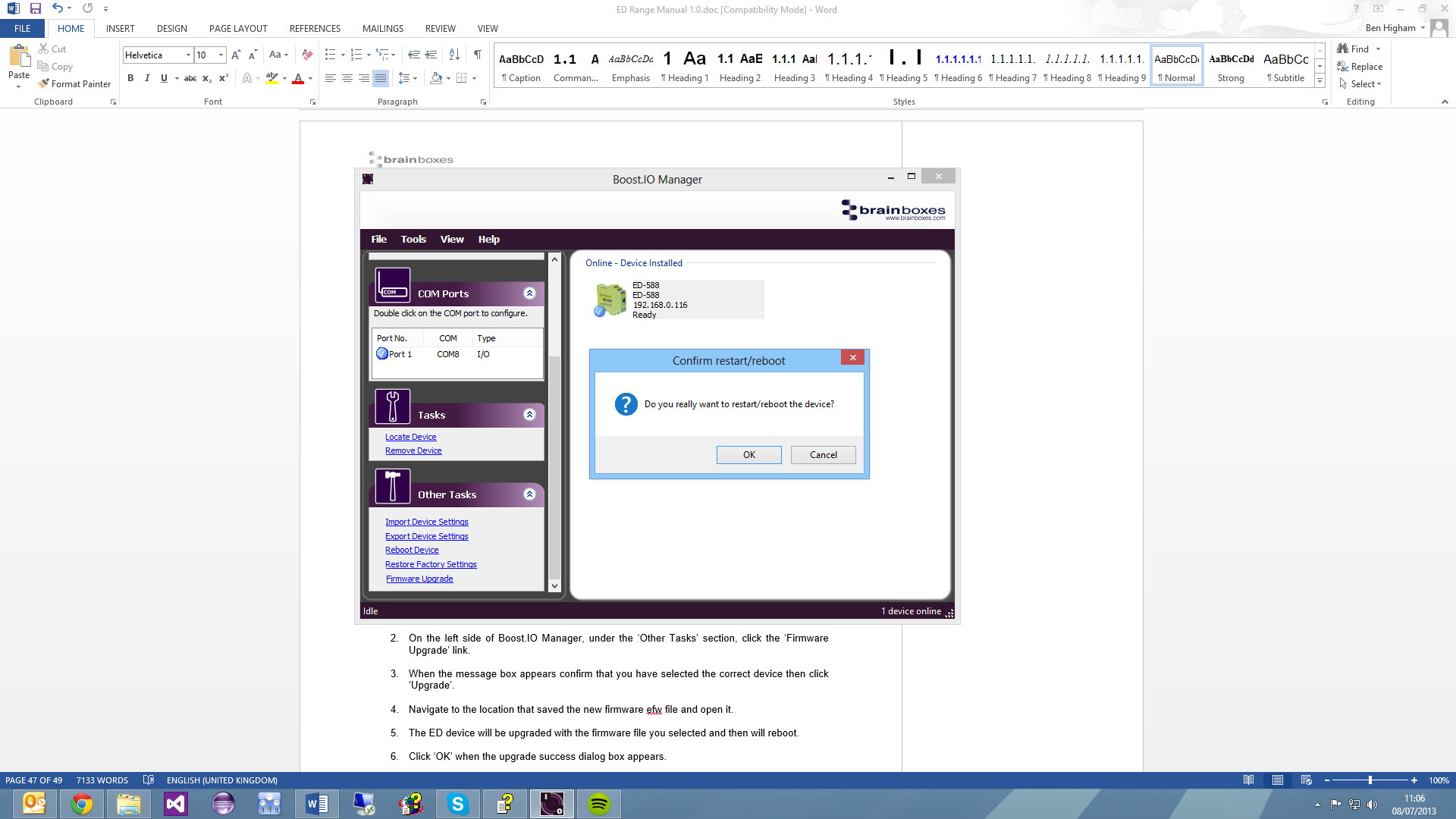Click the Save icon in the quick access toolbar
1456x819 pixels.
click(x=36, y=9)
